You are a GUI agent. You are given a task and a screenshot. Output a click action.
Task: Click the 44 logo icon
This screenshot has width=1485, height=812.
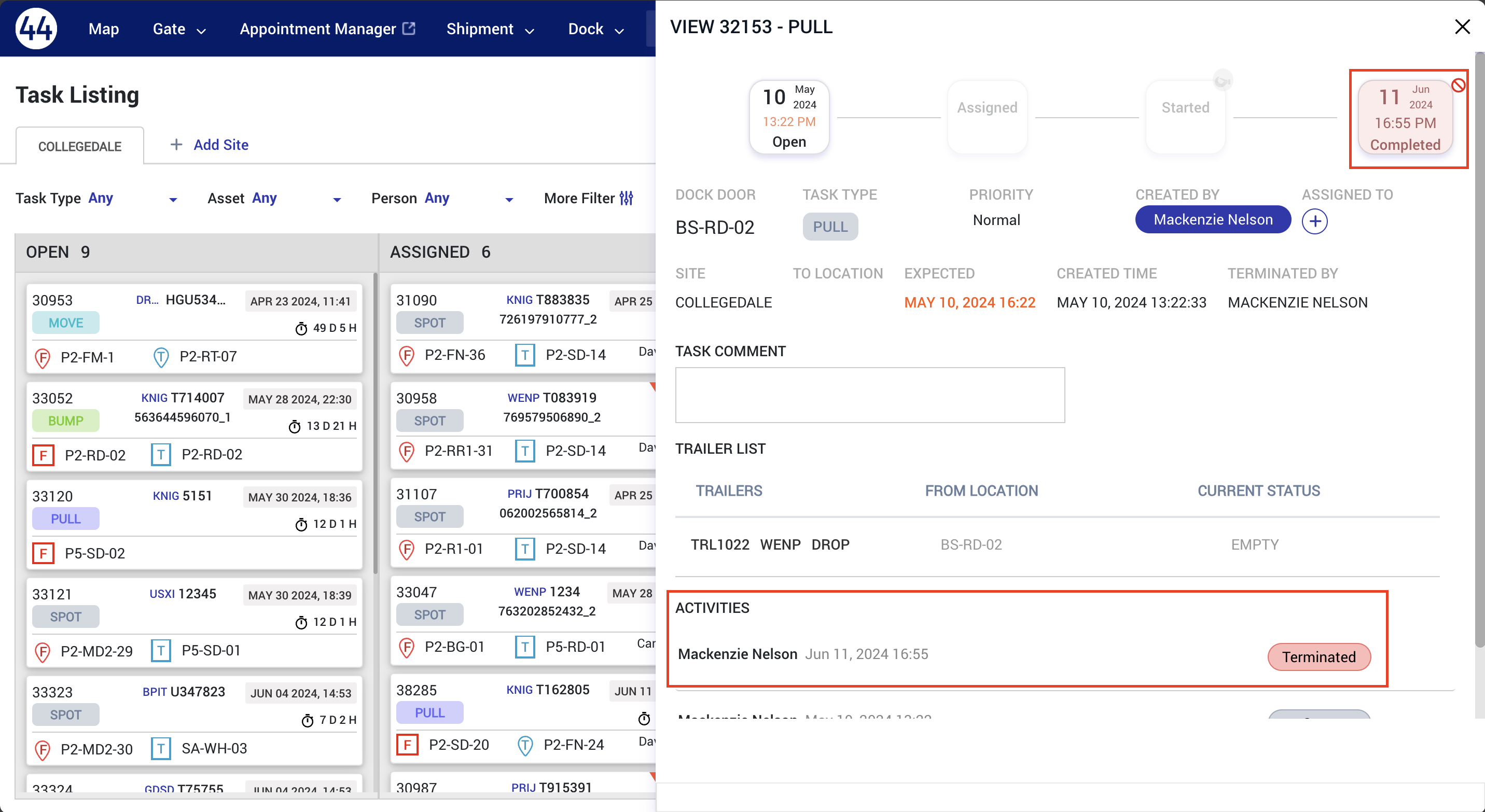tap(36, 28)
